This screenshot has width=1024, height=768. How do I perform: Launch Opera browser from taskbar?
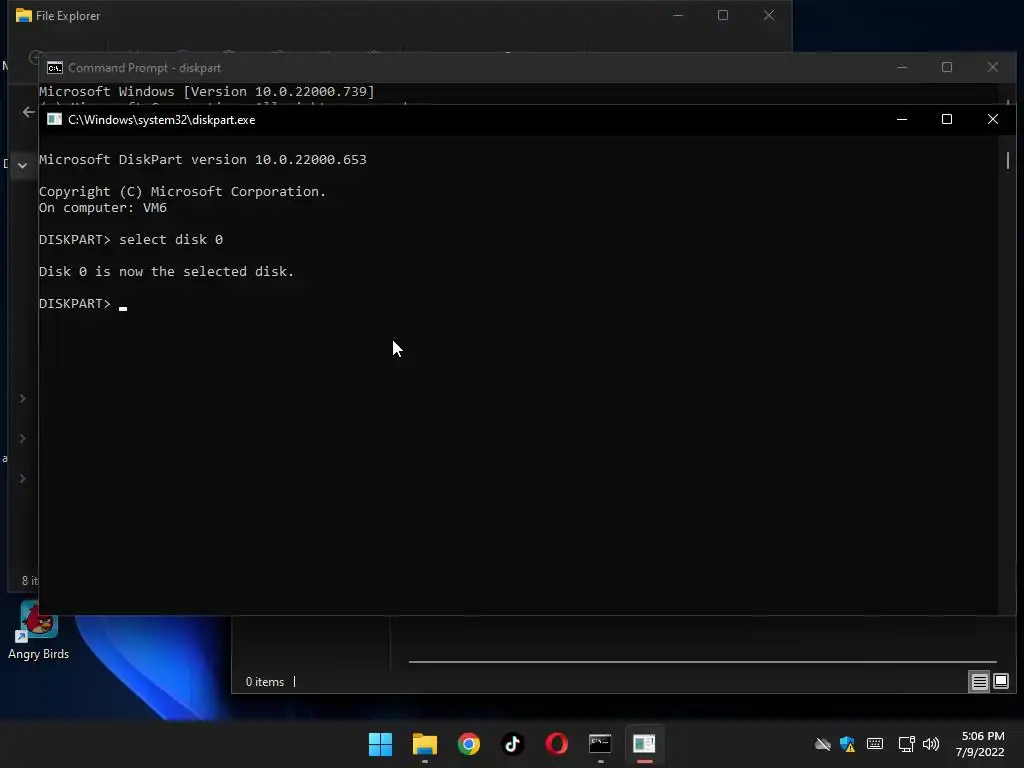click(556, 744)
